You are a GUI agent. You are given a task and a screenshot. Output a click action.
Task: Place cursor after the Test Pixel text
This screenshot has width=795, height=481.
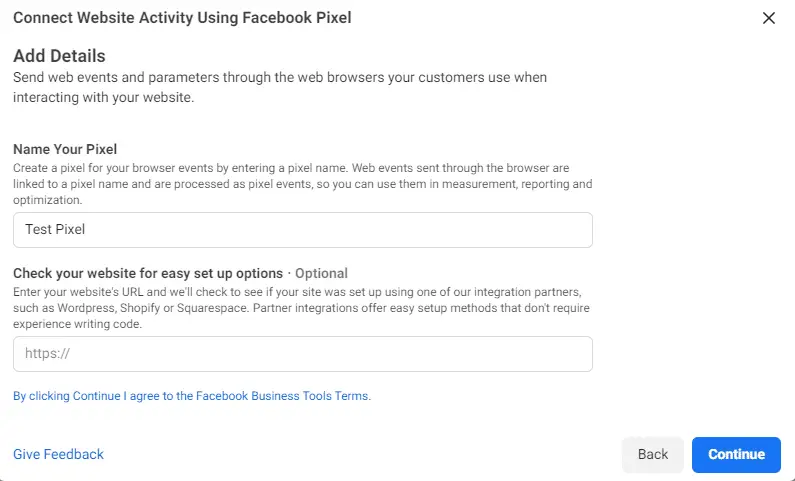point(86,230)
